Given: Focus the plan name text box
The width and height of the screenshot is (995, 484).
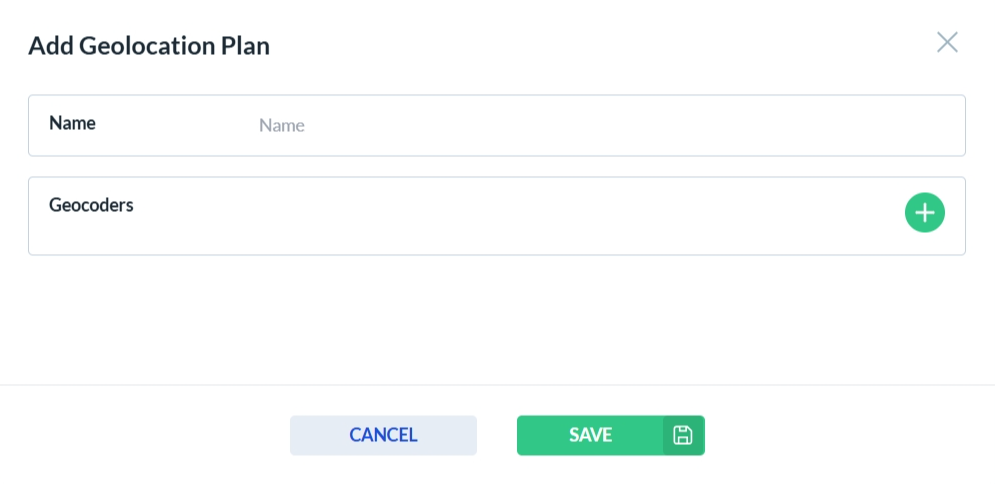Looking at the screenshot, I should click(x=600, y=126).
